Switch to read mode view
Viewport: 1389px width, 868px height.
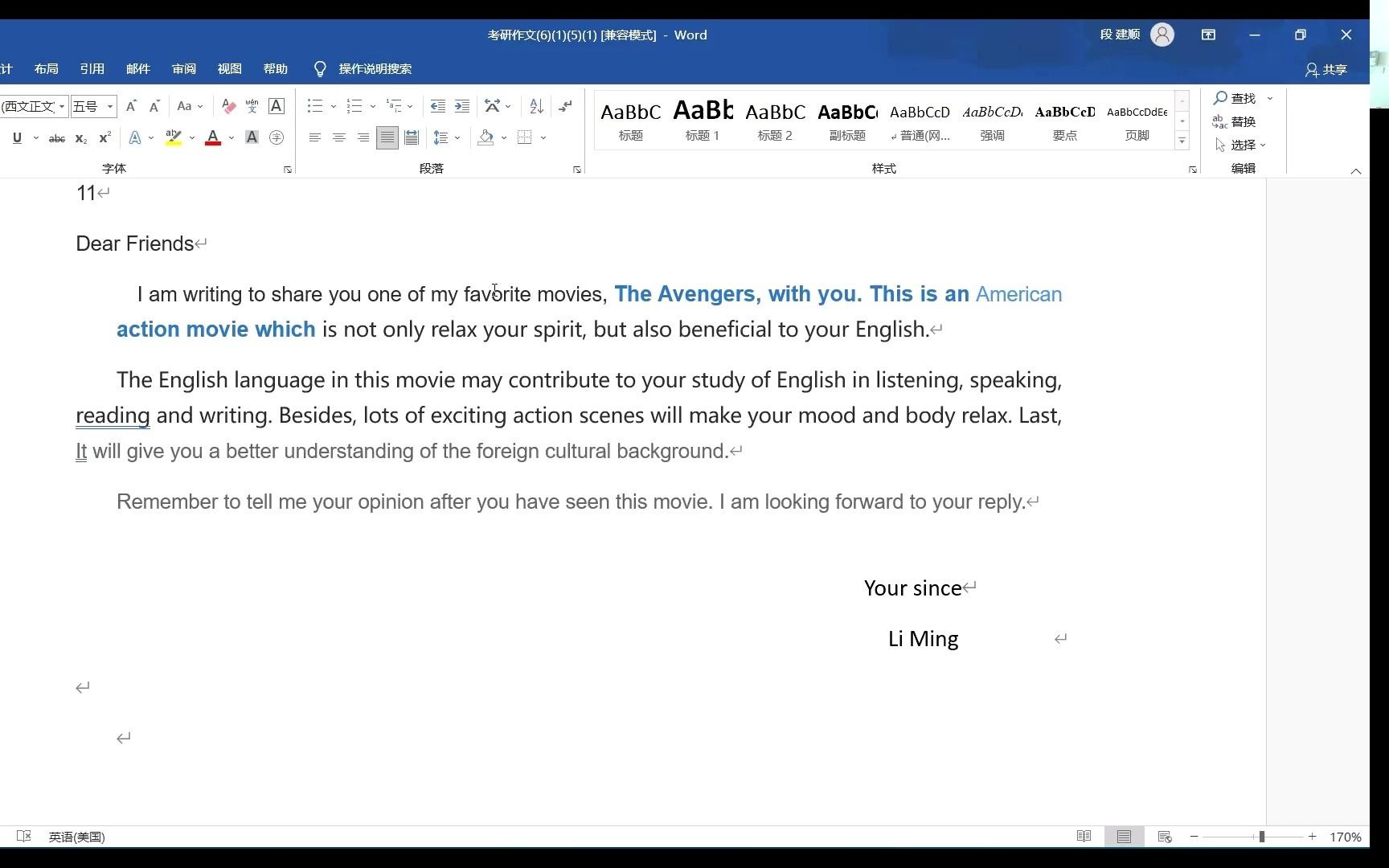[1084, 837]
